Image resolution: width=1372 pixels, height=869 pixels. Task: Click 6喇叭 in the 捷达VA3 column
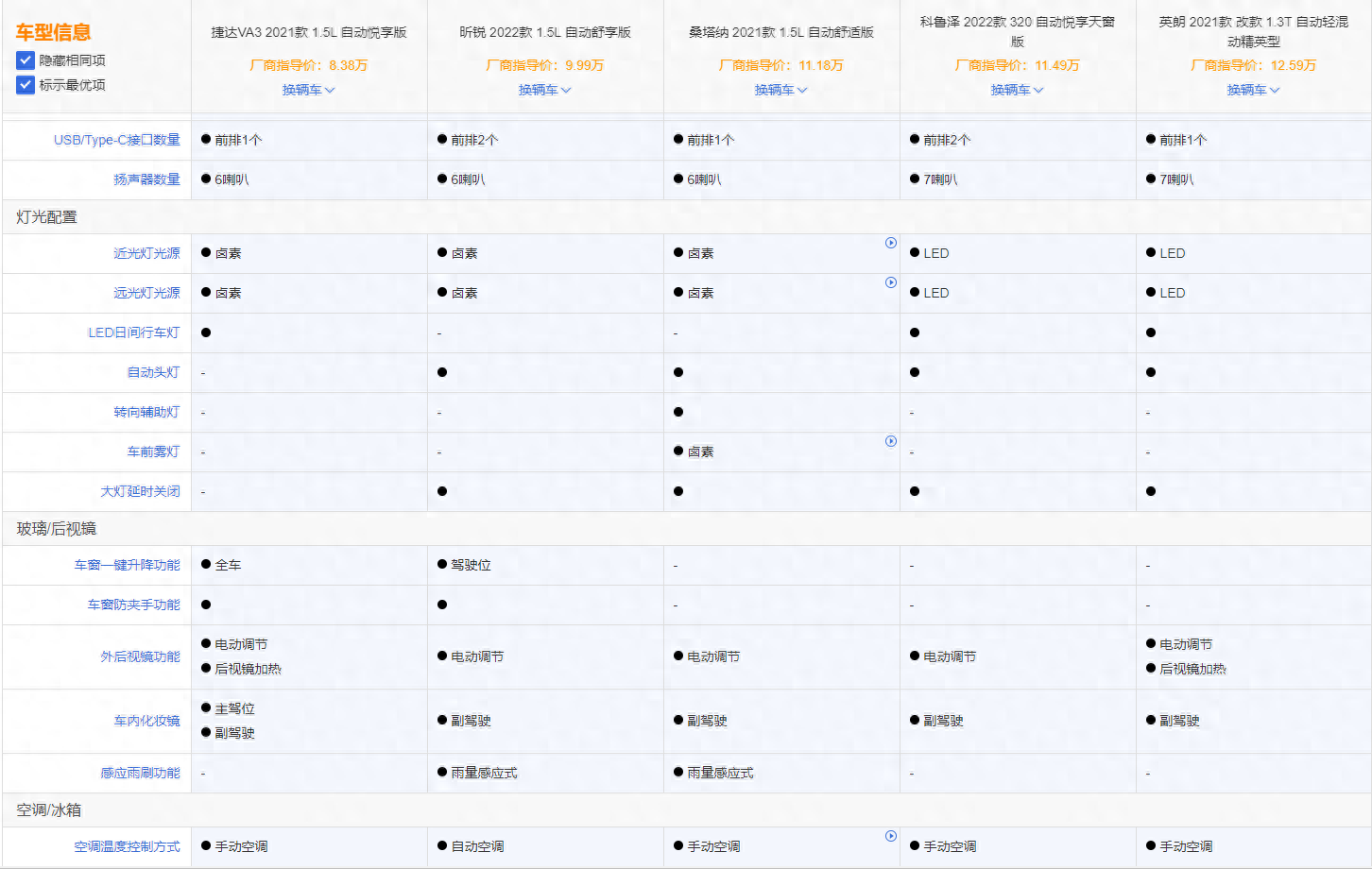click(232, 179)
